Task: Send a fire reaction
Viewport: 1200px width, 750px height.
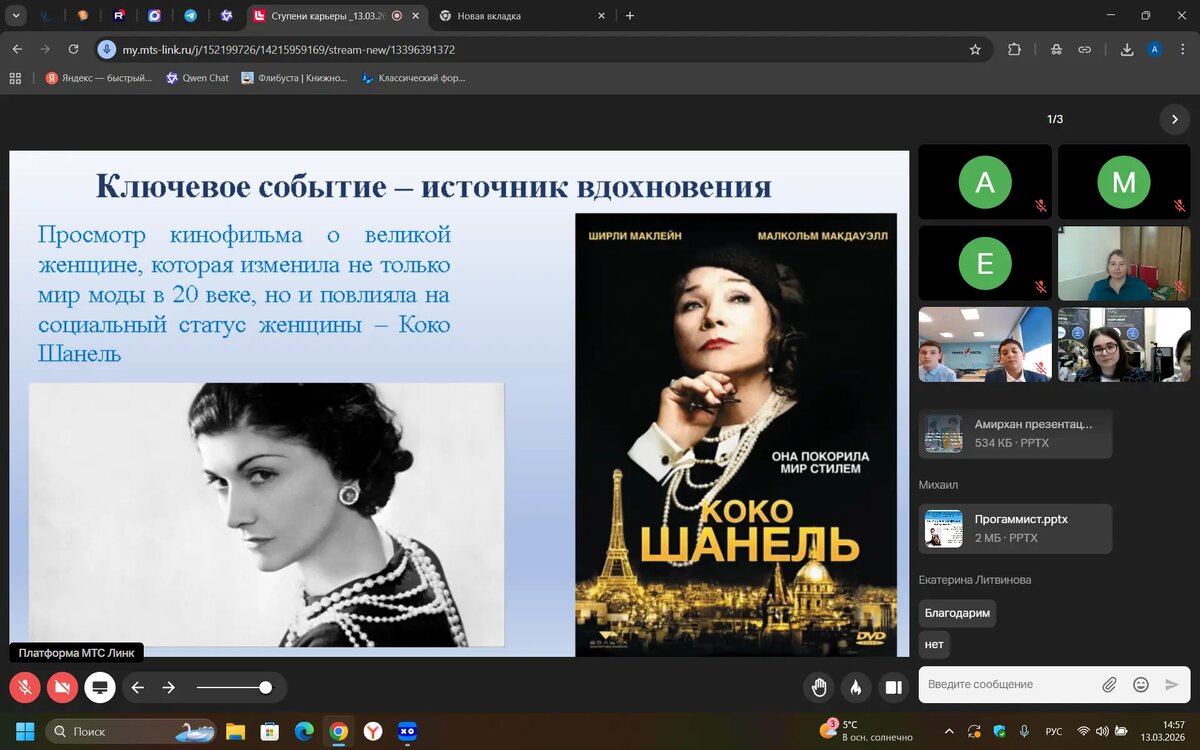Action: [x=856, y=687]
